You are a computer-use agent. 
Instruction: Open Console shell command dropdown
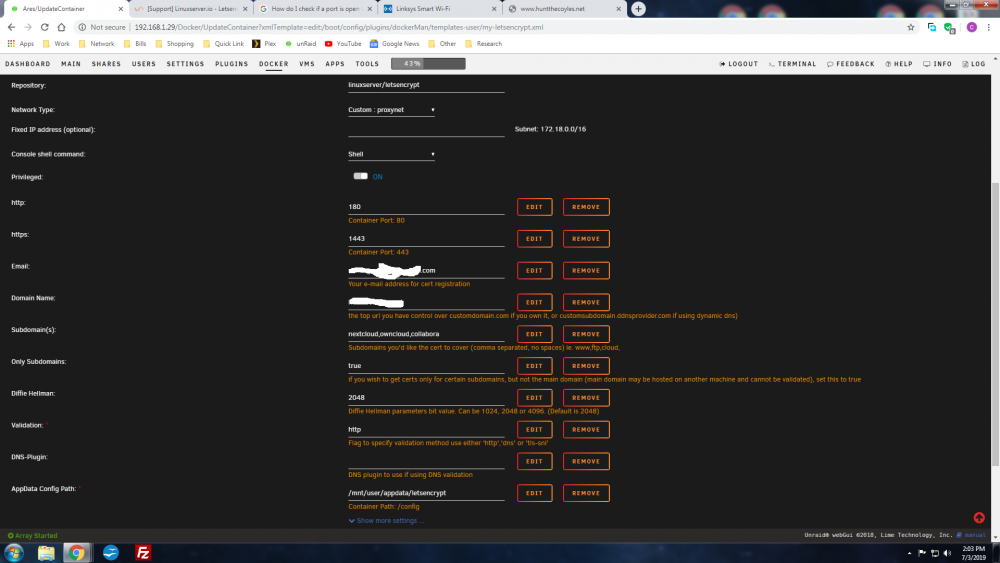pyautogui.click(x=392, y=154)
